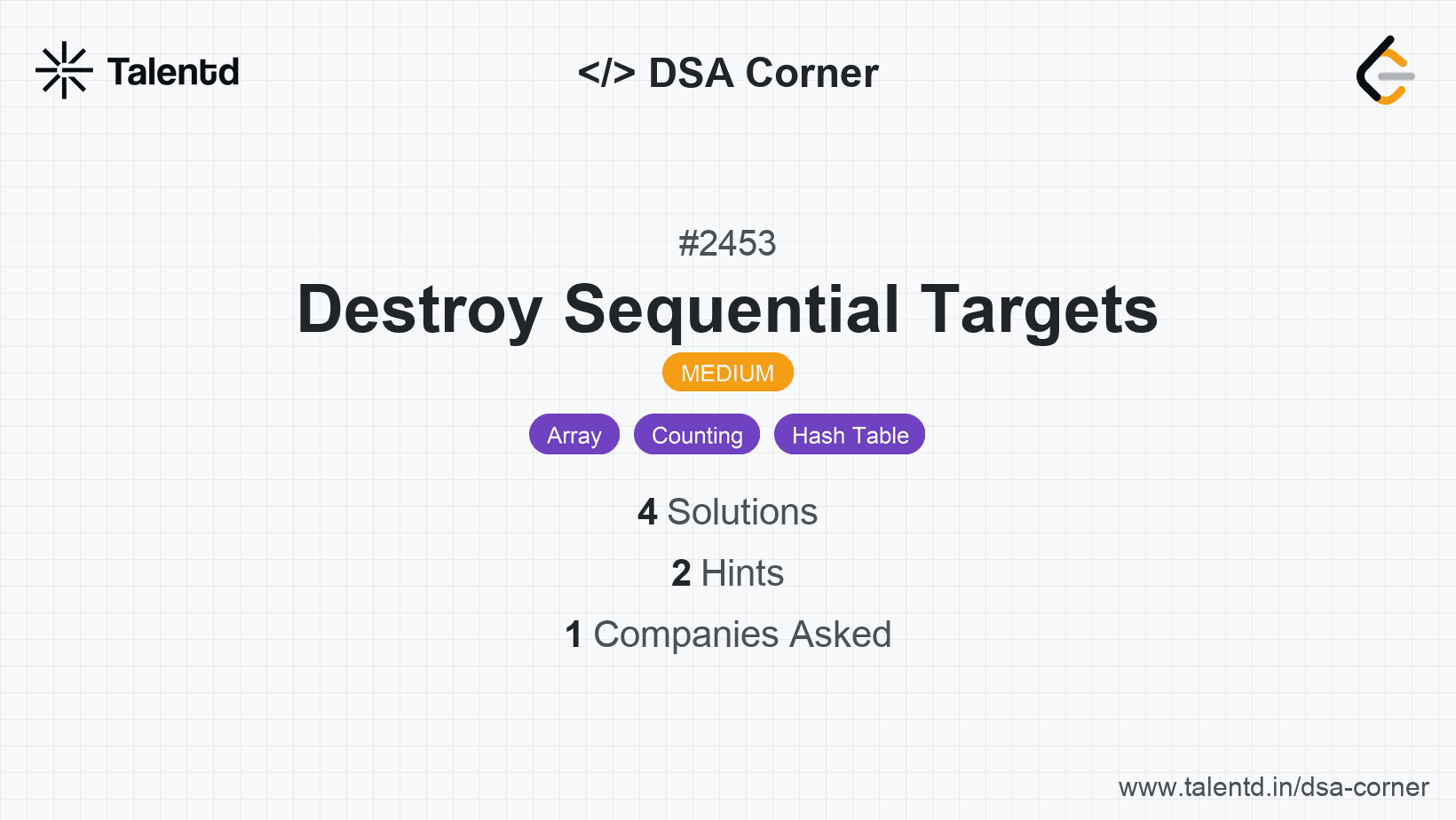Visit the www.talentd.in/dsa-corner URL
Screen dimensions: 1456x820
click(1273, 787)
